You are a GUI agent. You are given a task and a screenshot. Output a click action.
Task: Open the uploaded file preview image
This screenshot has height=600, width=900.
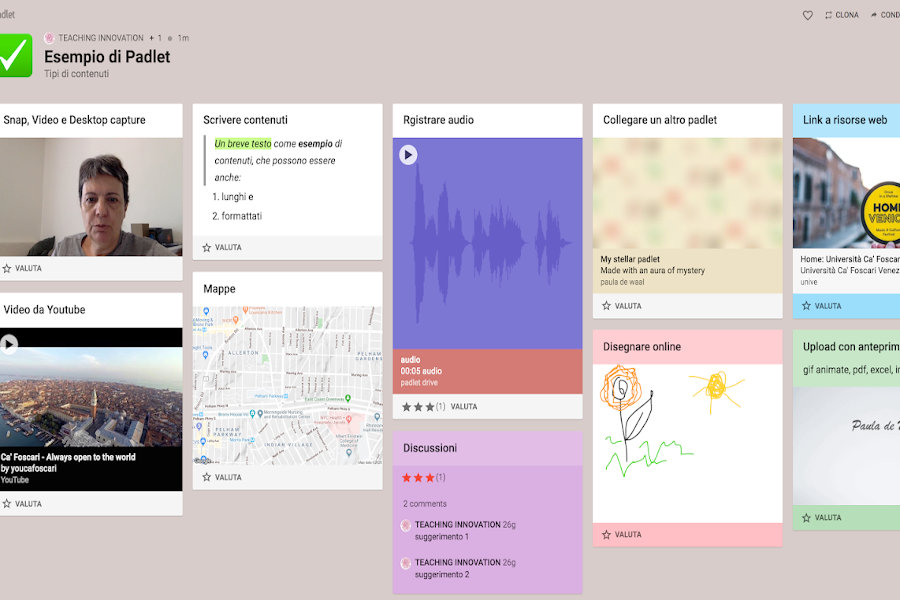[x=846, y=446]
